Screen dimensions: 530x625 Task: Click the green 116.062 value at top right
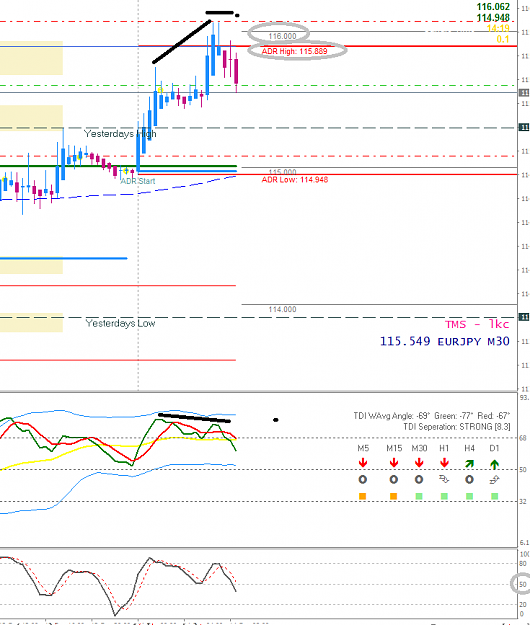[493, 7]
